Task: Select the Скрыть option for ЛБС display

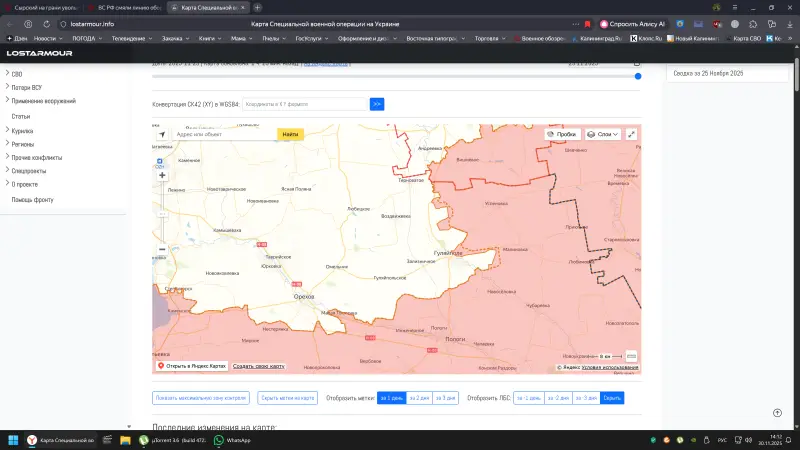Action: coord(612,398)
